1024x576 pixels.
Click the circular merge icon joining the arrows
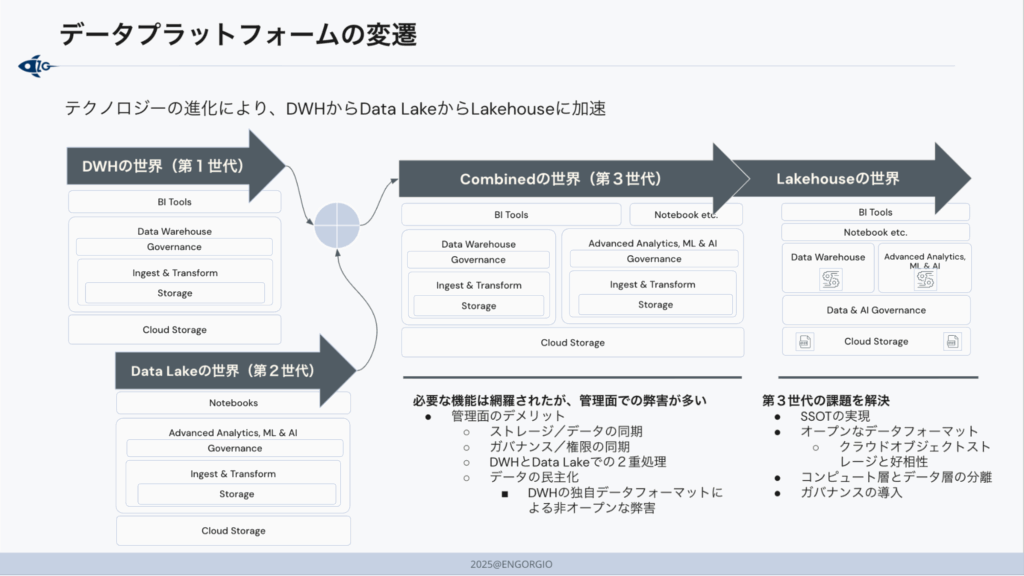click(336, 225)
